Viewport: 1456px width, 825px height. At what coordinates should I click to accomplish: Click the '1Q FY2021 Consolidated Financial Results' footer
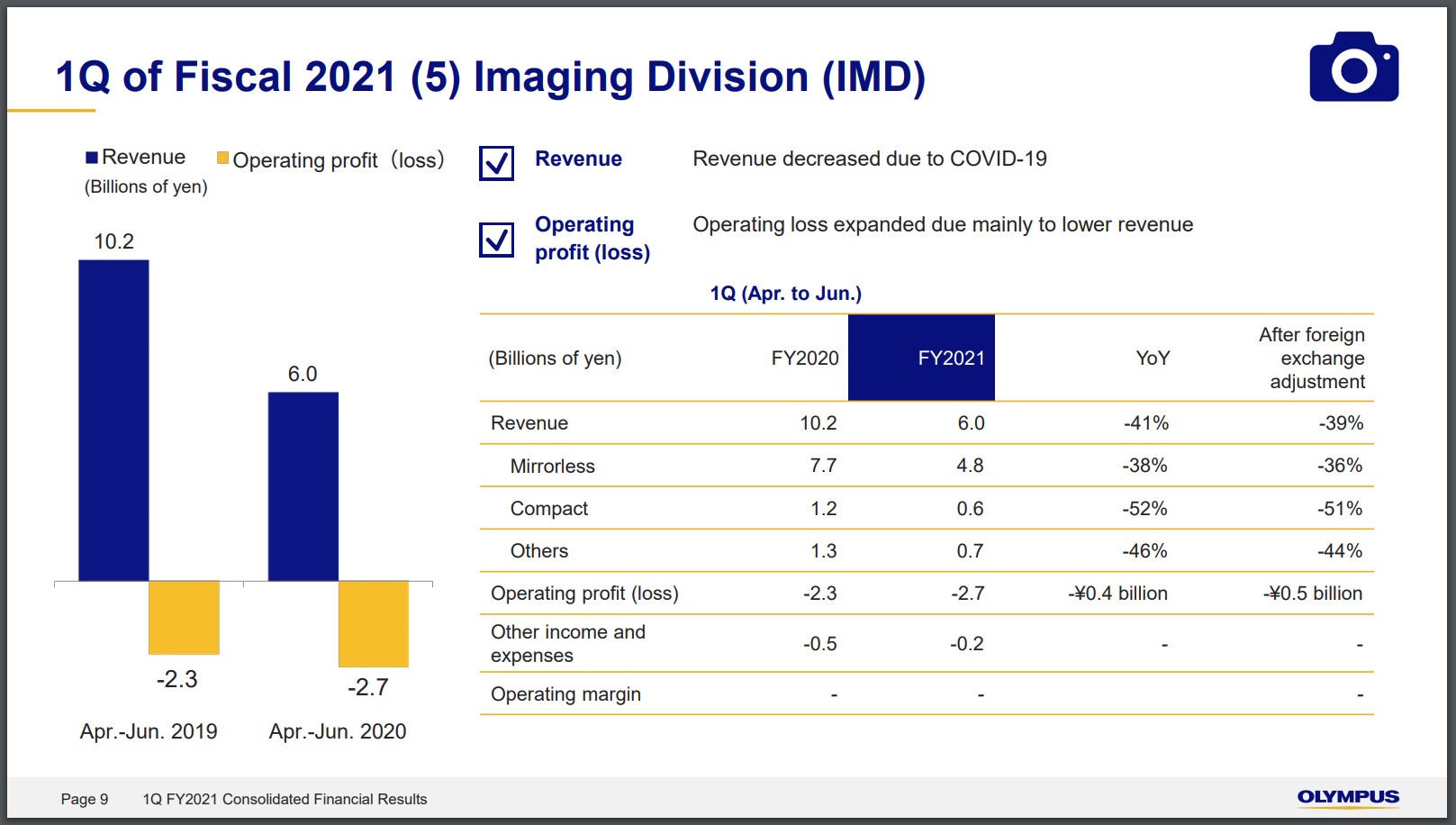point(285,799)
